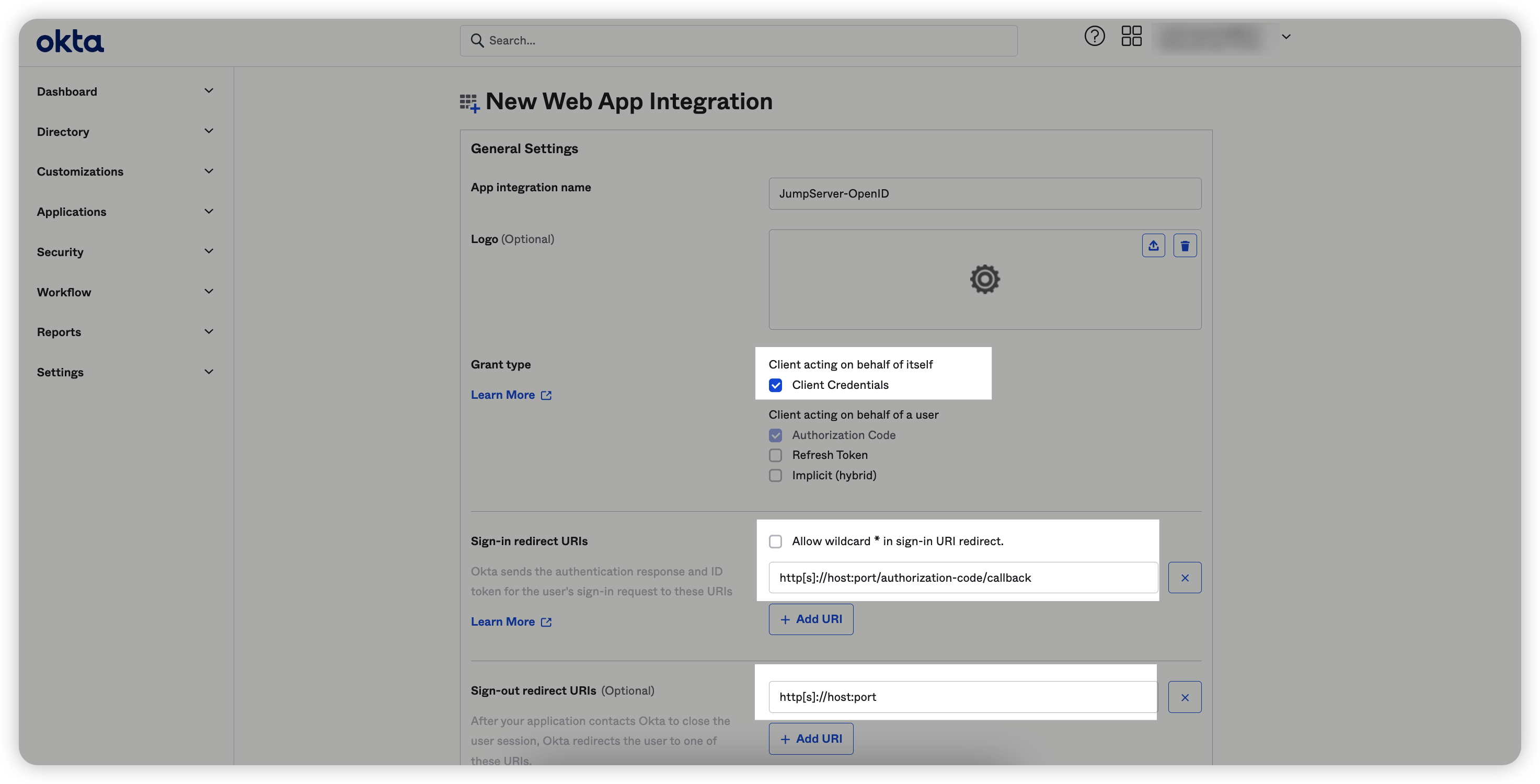Remove the sign-in redirect URI
Viewport: 1540px width, 784px height.
[x=1185, y=578]
